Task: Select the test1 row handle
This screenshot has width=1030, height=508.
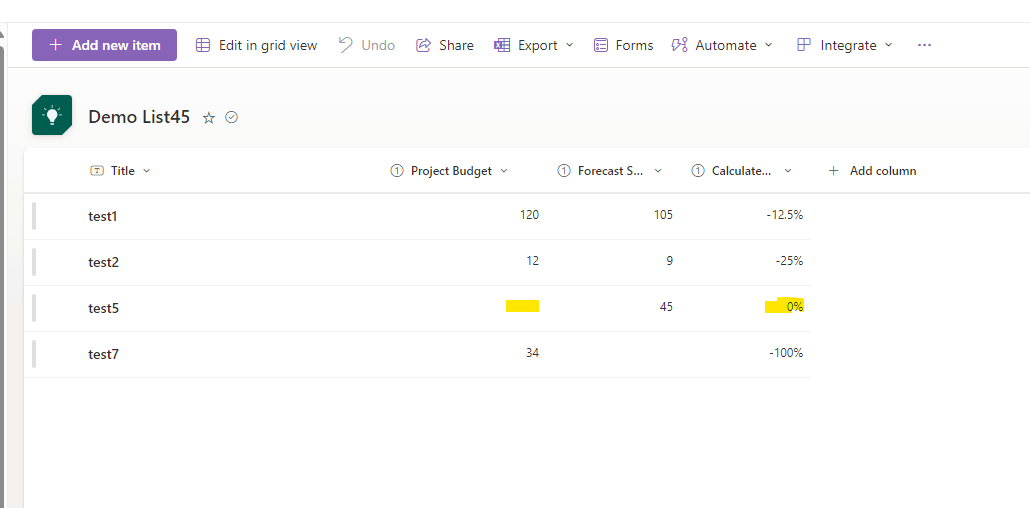Action: point(34,216)
